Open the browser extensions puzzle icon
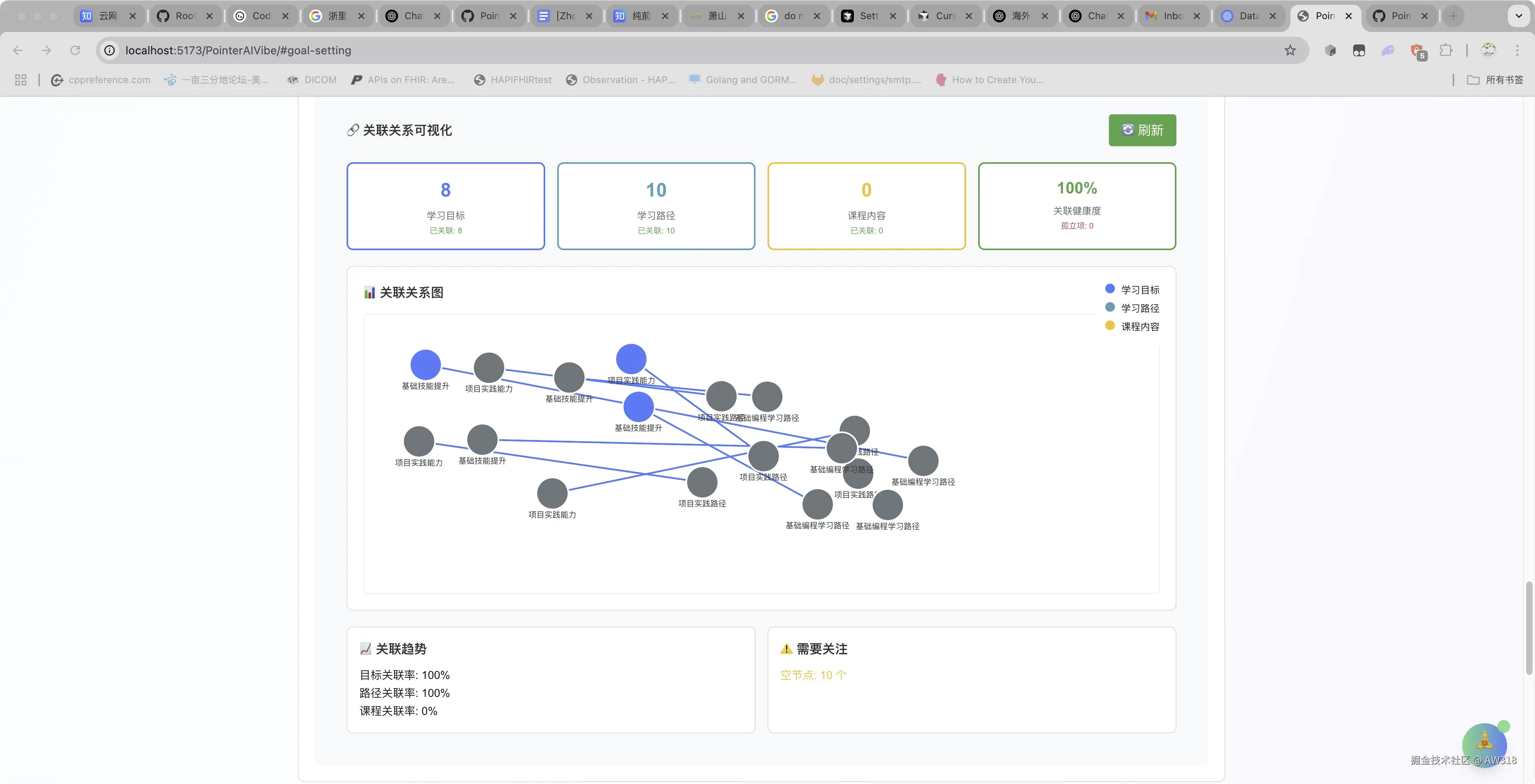The height and width of the screenshot is (784, 1535). coord(1445,51)
